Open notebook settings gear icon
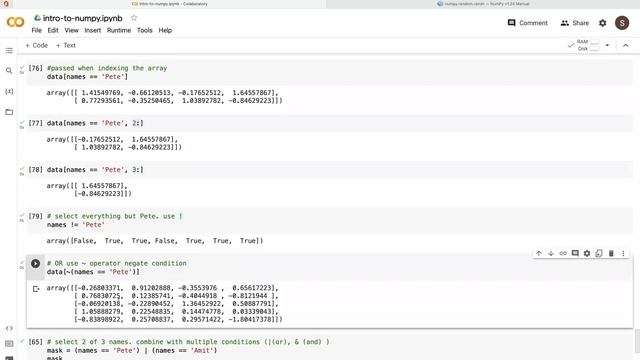 [x=602, y=23]
